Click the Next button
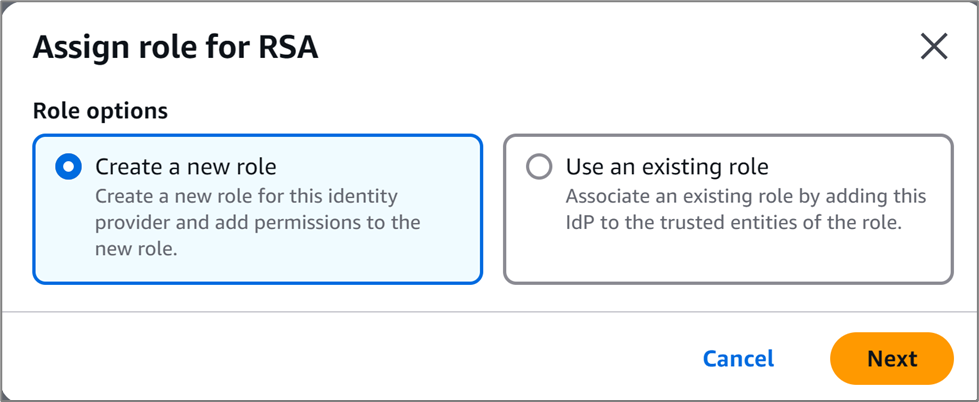The height and width of the screenshot is (402, 979). pos(891,358)
